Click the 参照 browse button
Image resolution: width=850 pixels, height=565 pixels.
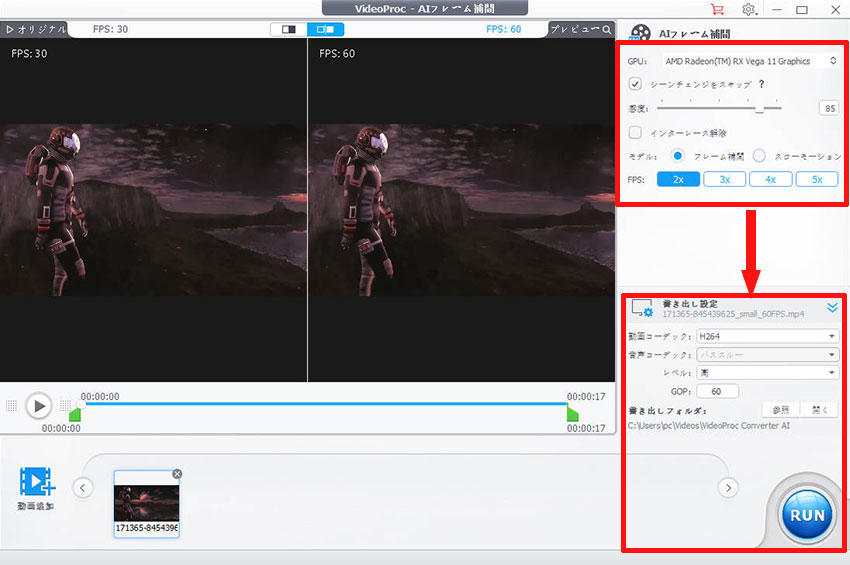[x=780, y=410]
